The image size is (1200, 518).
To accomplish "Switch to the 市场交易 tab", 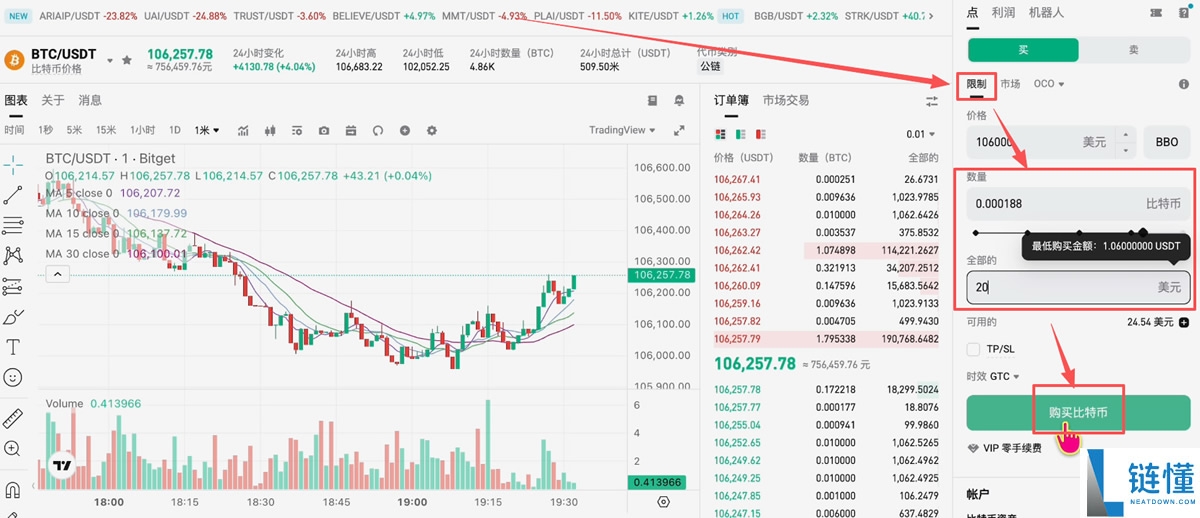I will (x=785, y=100).
